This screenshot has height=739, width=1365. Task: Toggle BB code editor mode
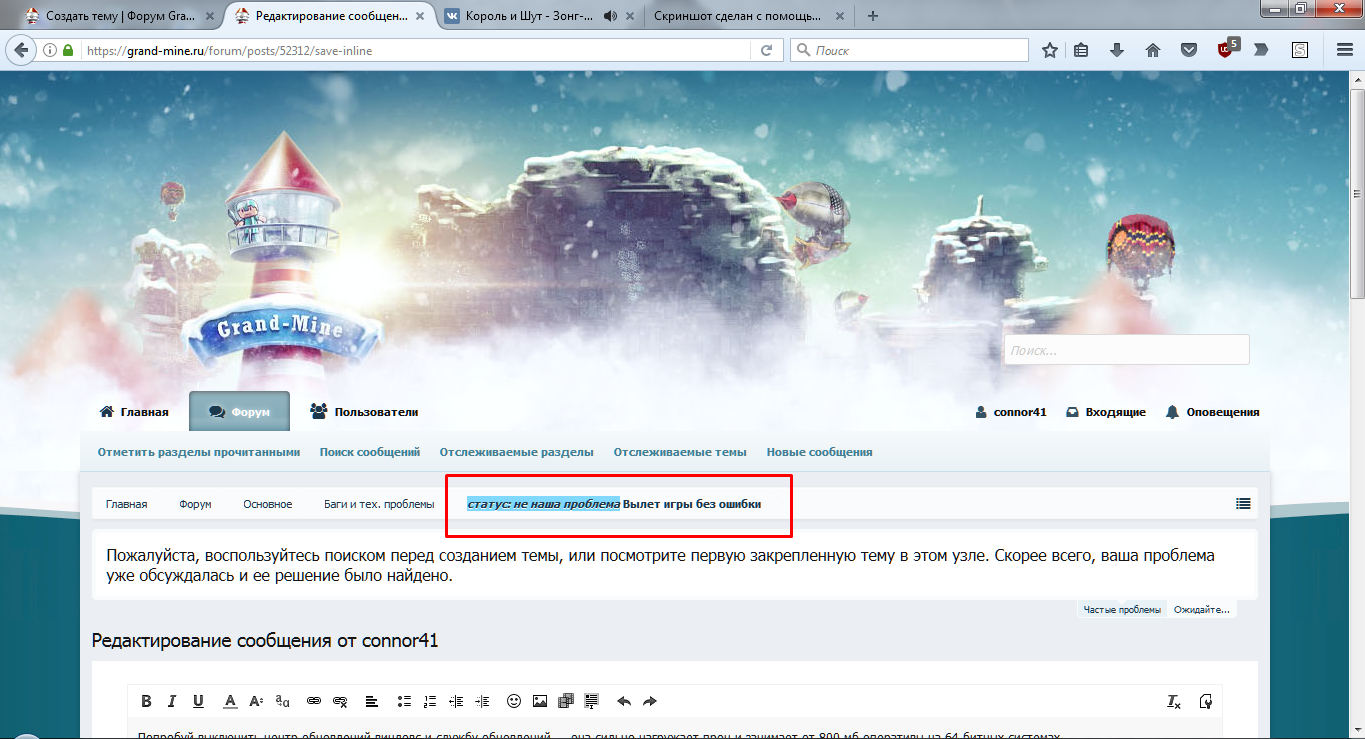[1205, 701]
